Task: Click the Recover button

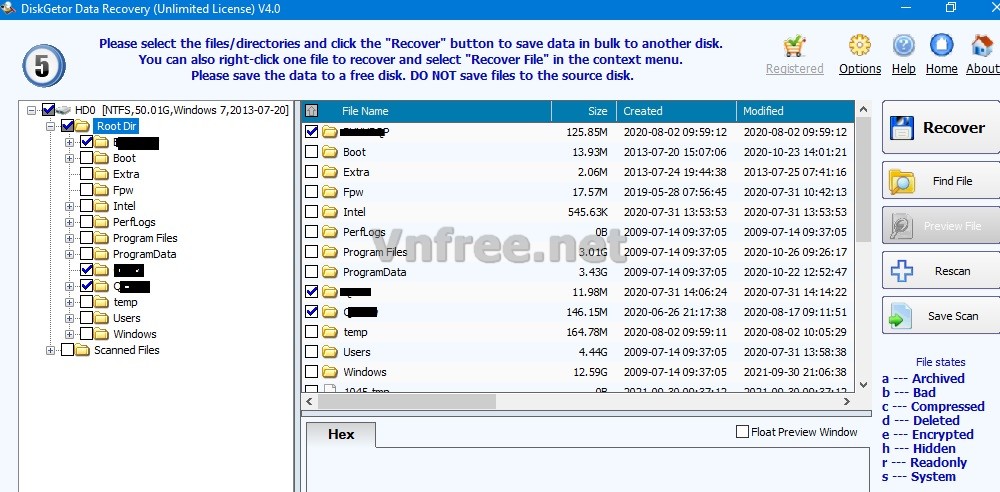Action: (941, 128)
